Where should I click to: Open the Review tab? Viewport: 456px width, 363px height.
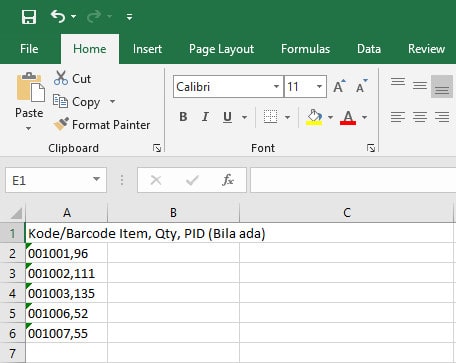pyautogui.click(x=426, y=49)
